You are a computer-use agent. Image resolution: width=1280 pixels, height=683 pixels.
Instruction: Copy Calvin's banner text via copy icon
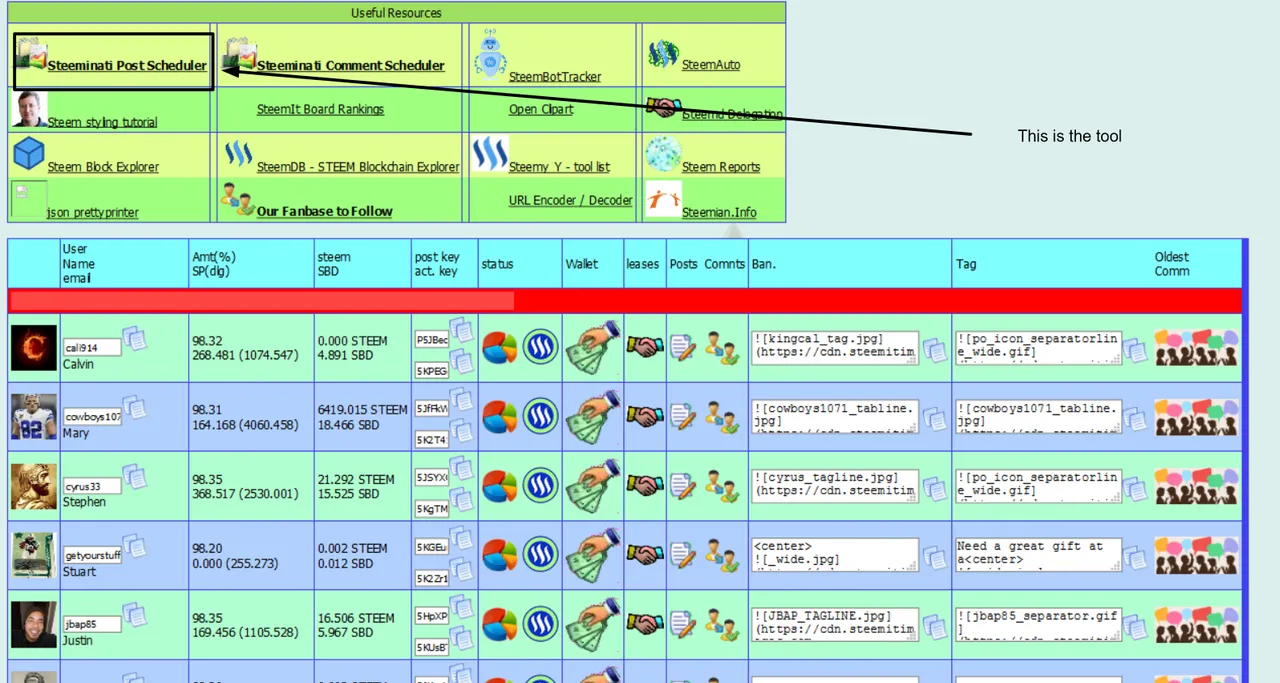(x=934, y=351)
